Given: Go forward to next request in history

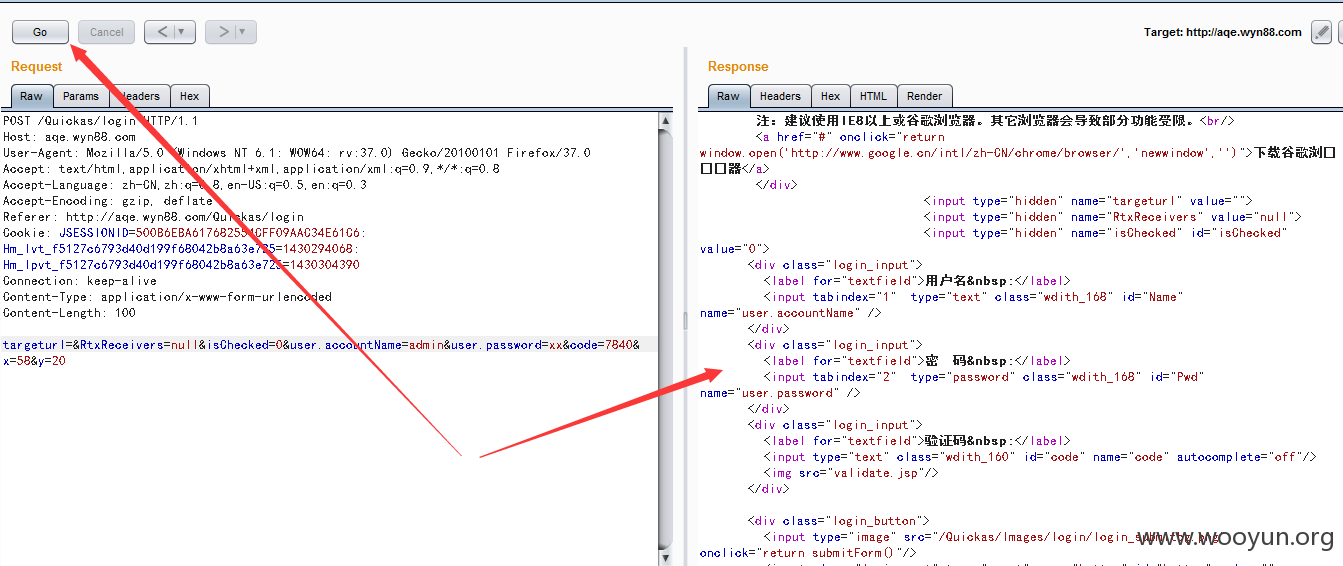Looking at the screenshot, I should pos(221,32).
